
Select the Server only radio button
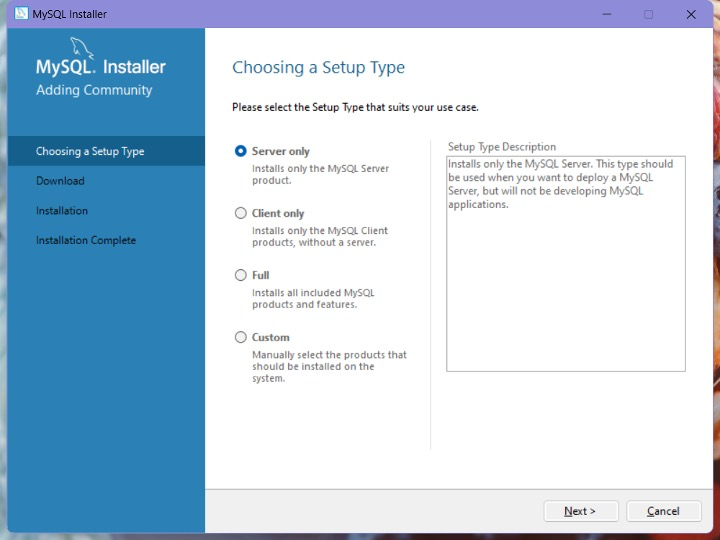240,151
